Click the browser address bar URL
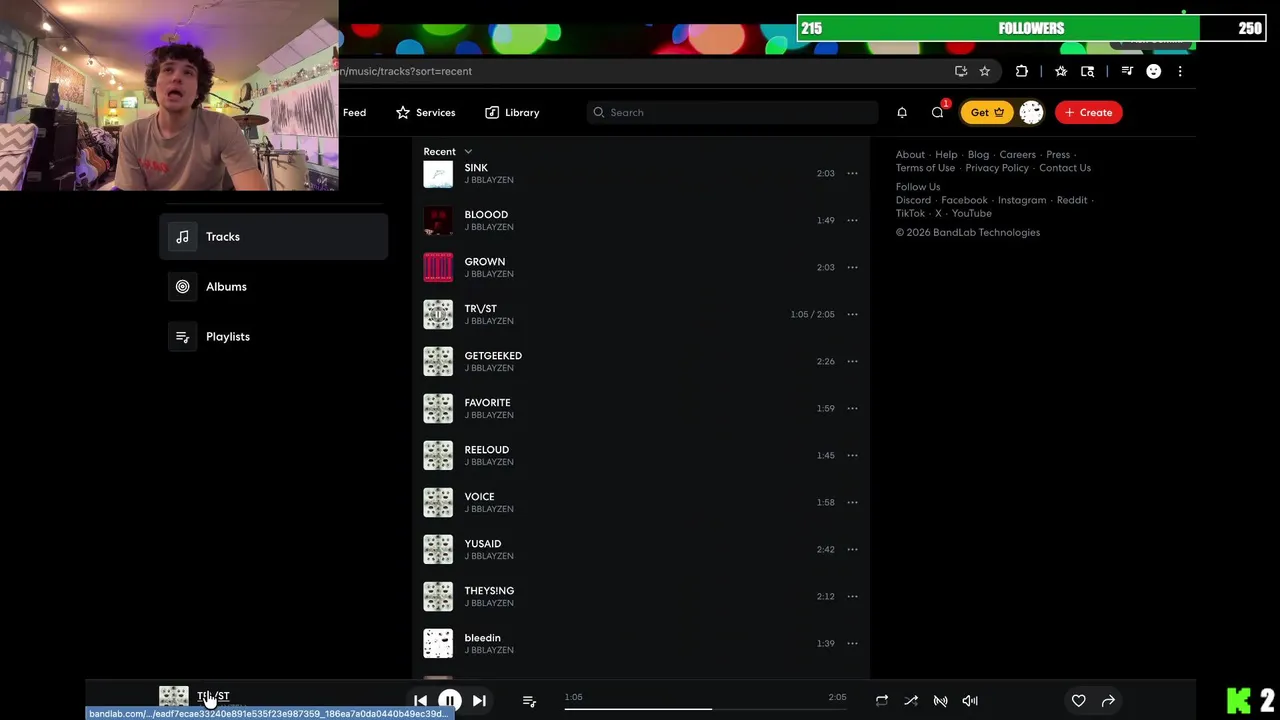The width and height of the screenshot is (1280, 720). click(x=406, y=72)
